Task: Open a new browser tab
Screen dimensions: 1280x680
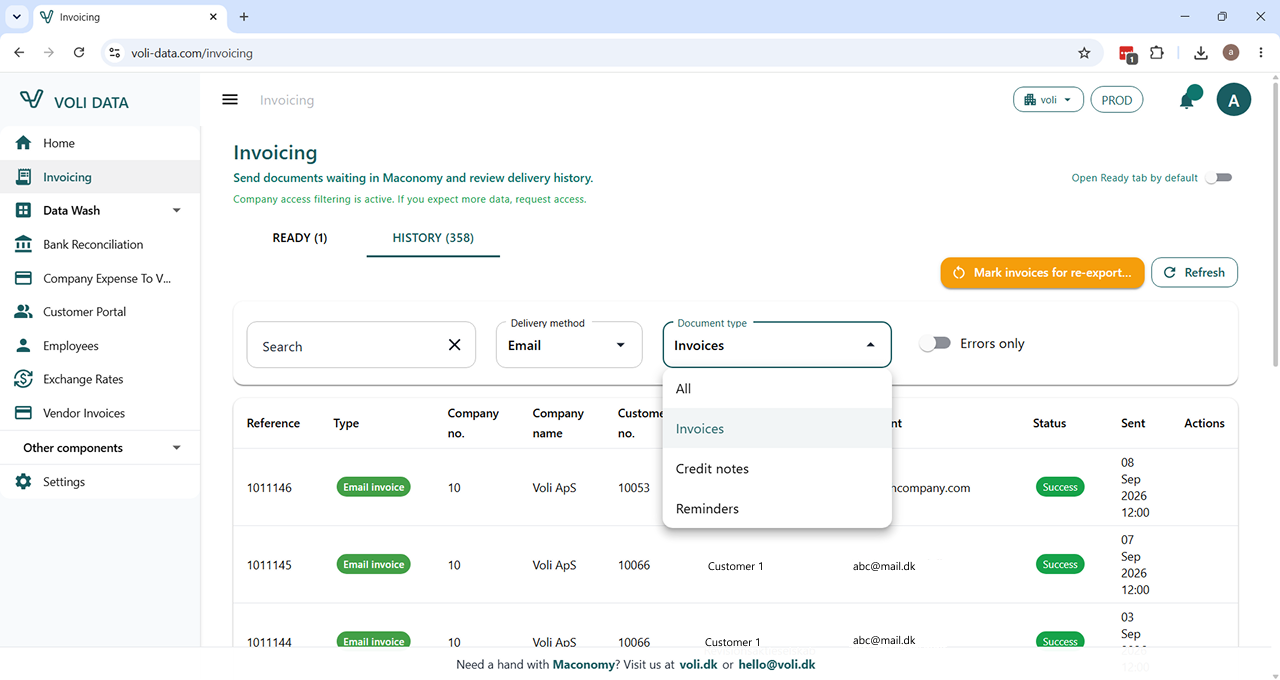Action: point(244,17)
